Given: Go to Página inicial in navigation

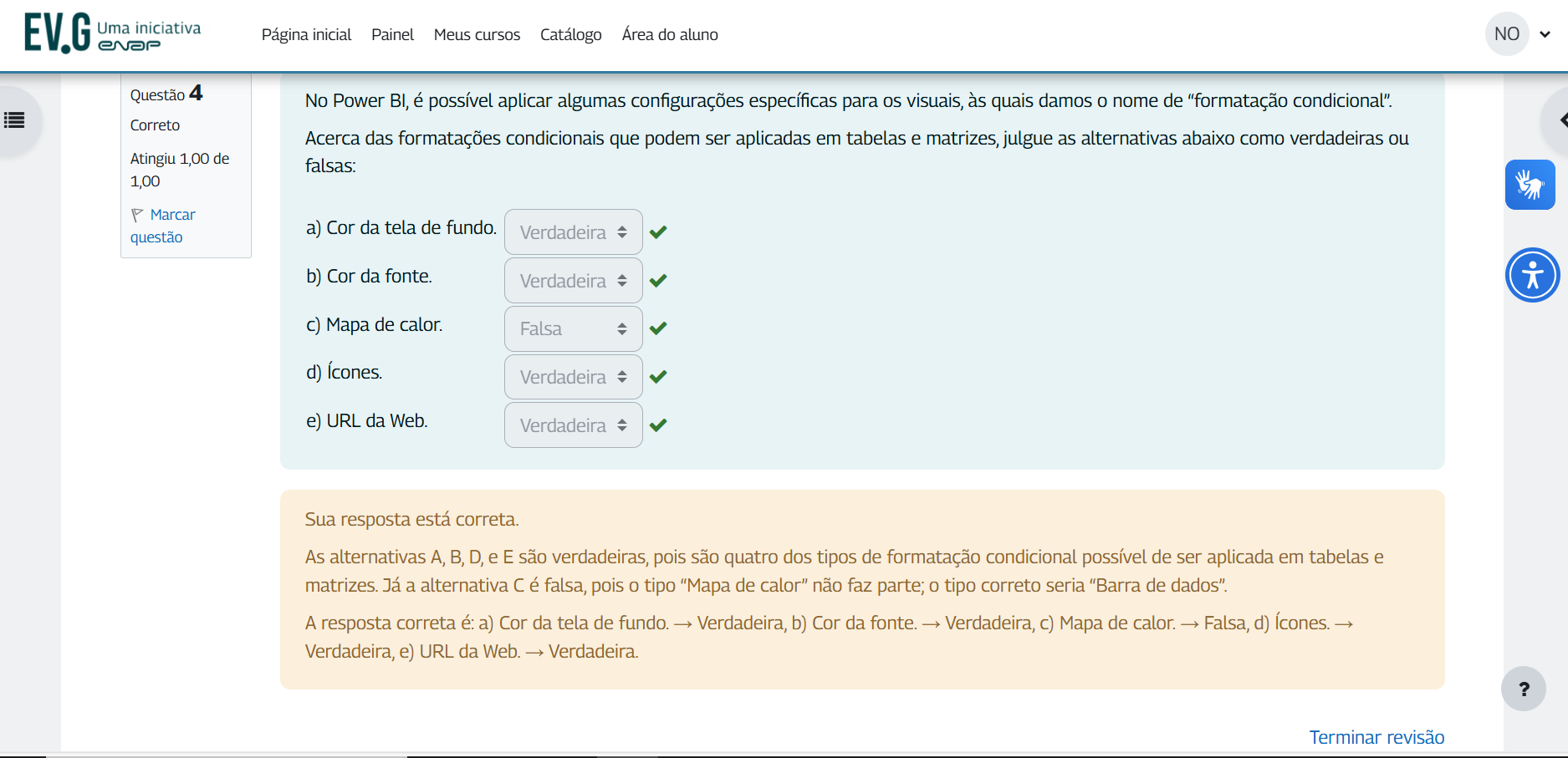Looking at the screenshot, I should coord(306,34).
